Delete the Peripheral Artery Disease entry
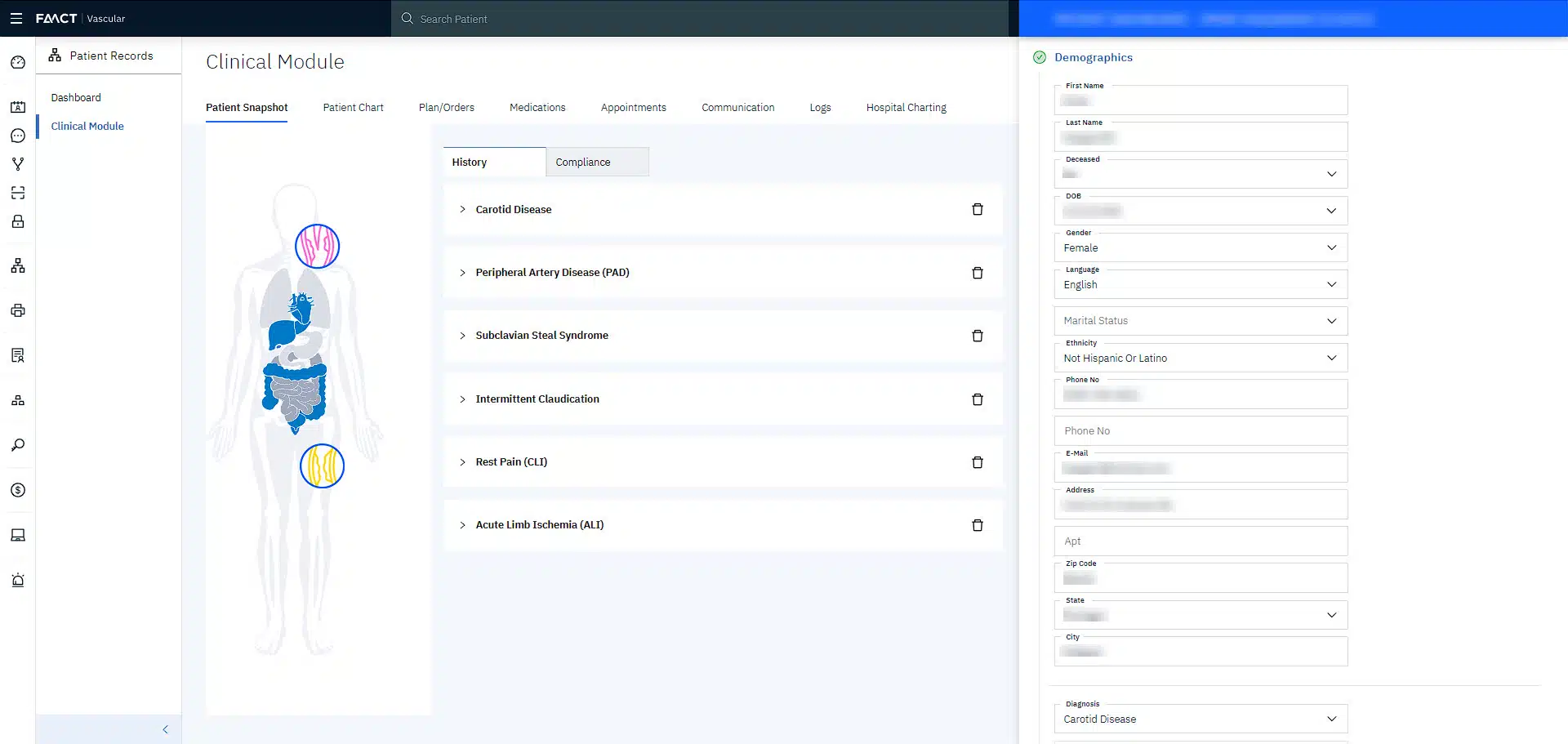Viewport: 1568px width, 744px height. coord(977,273)
